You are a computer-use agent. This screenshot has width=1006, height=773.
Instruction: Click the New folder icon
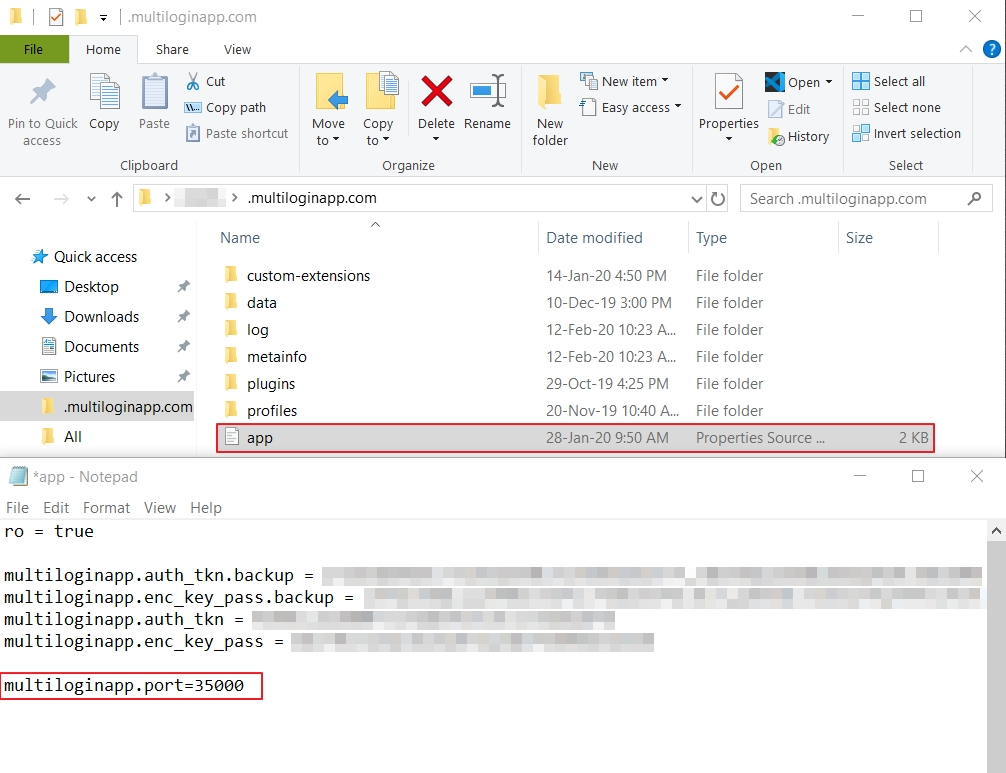tap(549, 92)
